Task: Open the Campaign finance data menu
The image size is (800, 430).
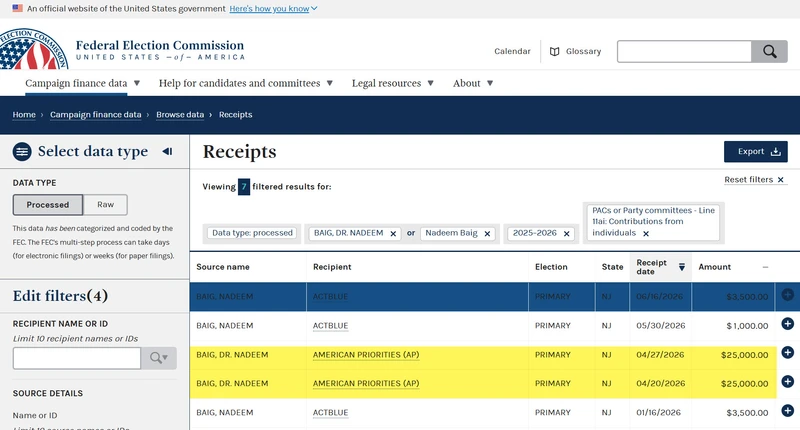Action: [x=82, y=83]
